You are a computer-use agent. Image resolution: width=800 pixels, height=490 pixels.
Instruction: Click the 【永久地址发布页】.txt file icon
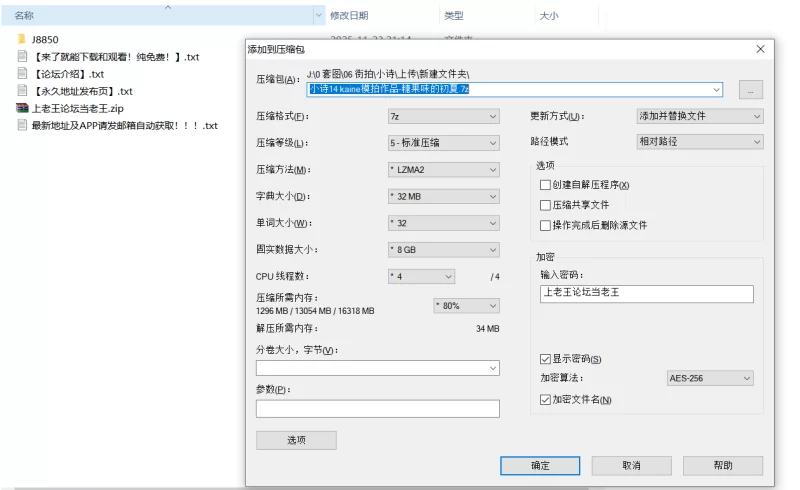coord(21,91)
